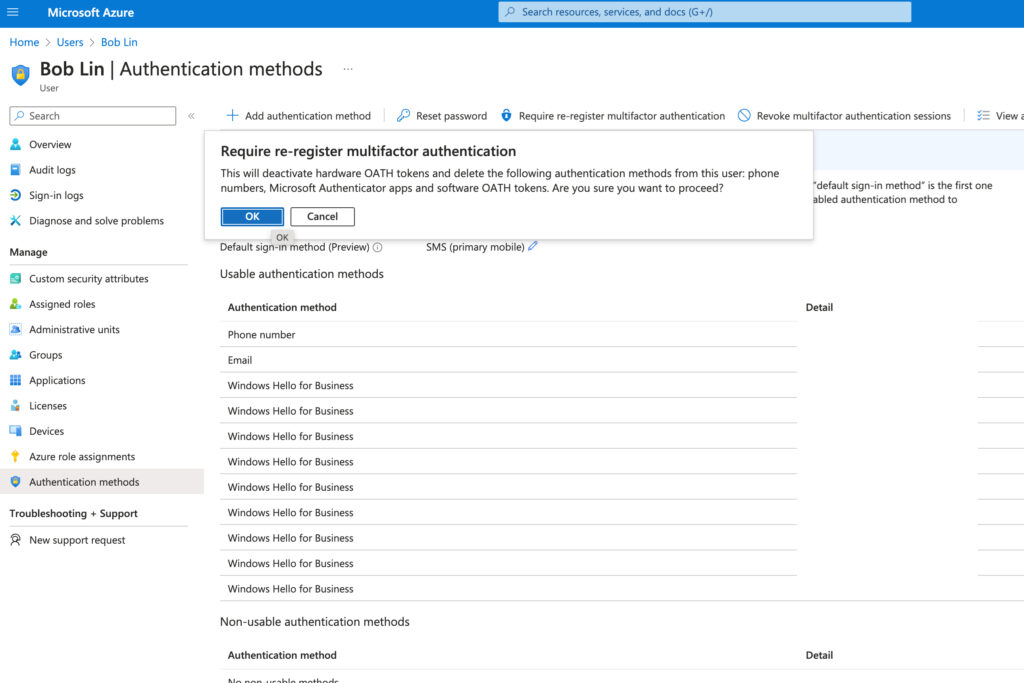Click the Groups icon in sidebar

(x=16, y=355)
